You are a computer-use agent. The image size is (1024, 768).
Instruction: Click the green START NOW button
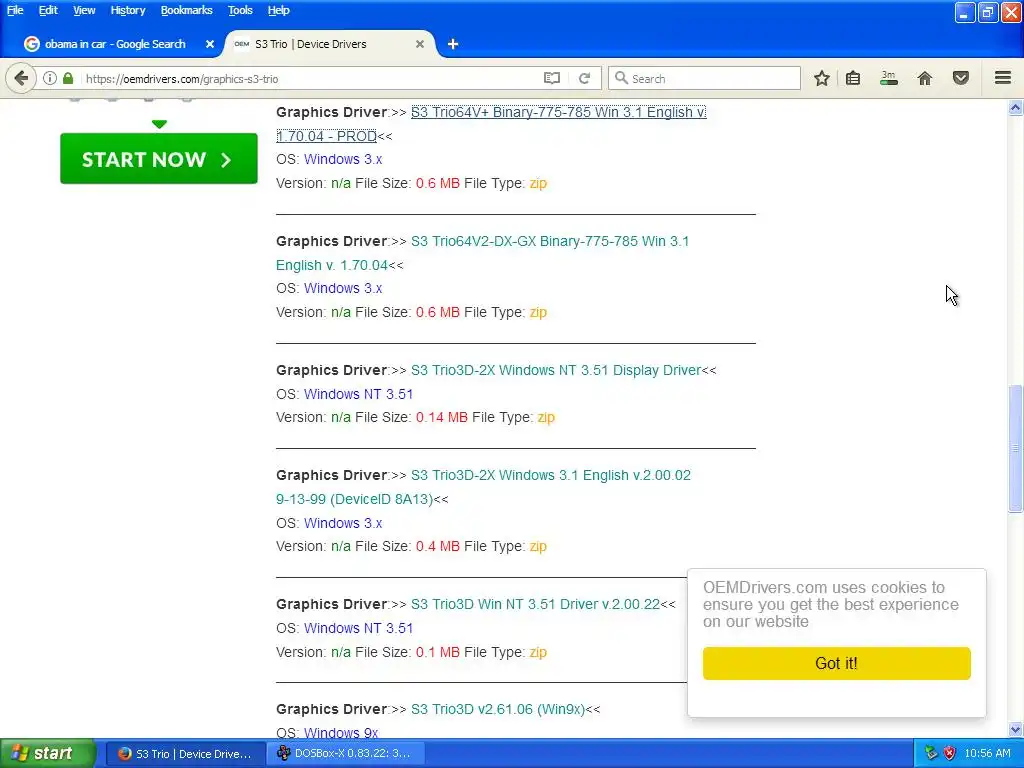point(159,159)
